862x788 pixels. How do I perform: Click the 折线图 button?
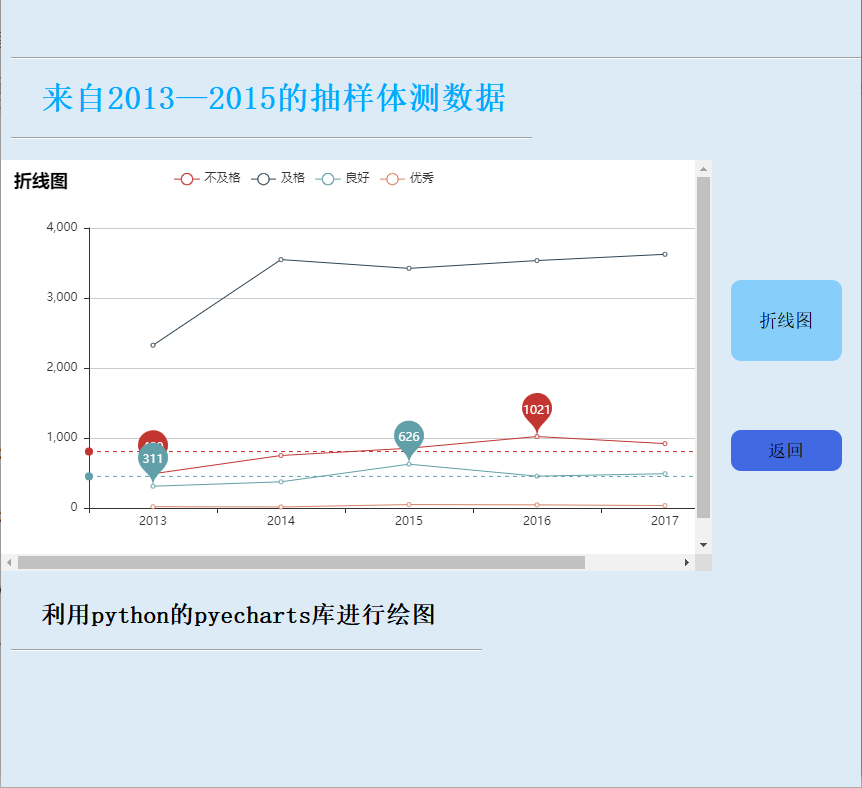[x=786, y=321]
